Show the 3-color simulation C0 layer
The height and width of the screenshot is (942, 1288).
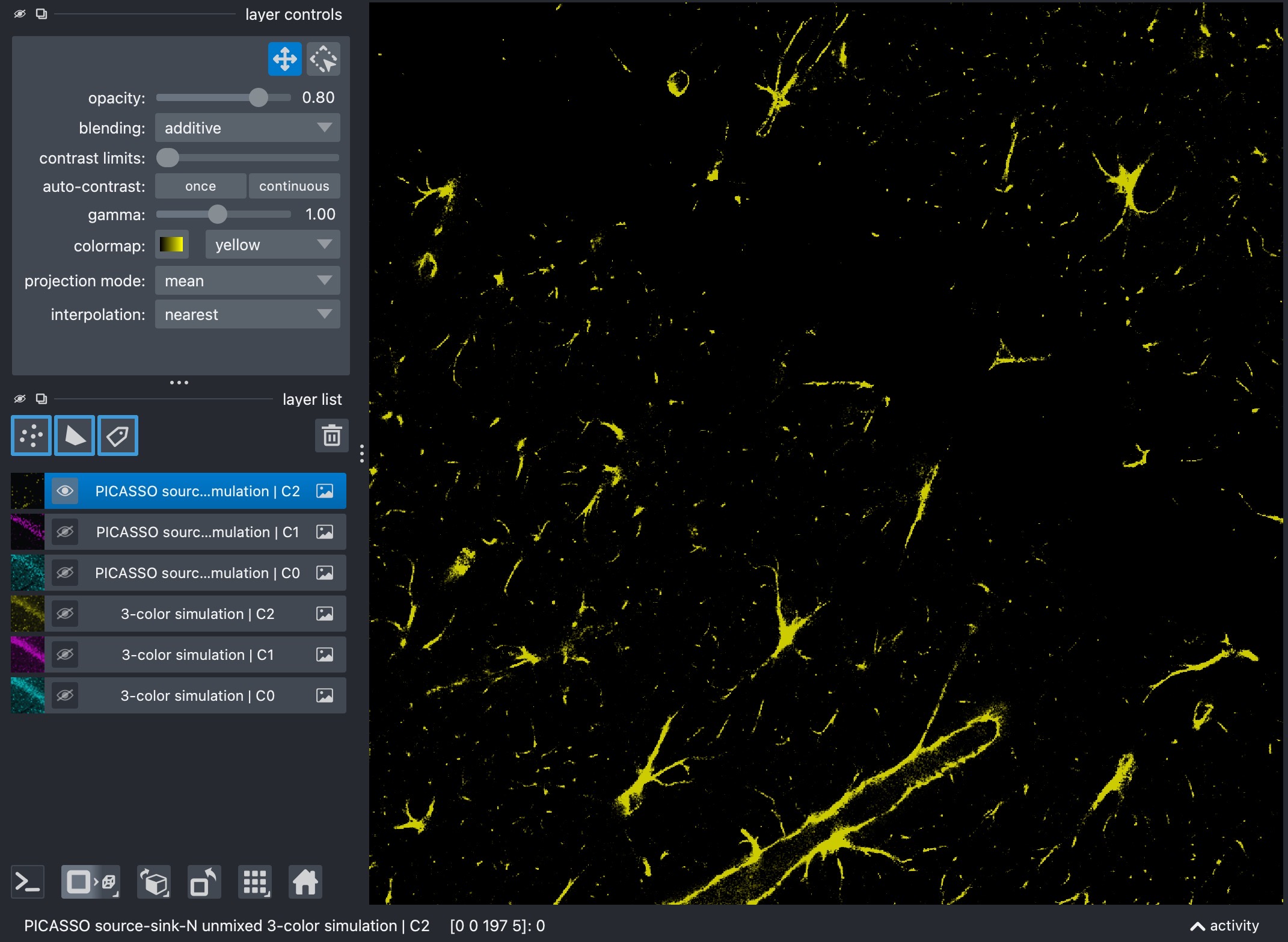coord(65,695)
